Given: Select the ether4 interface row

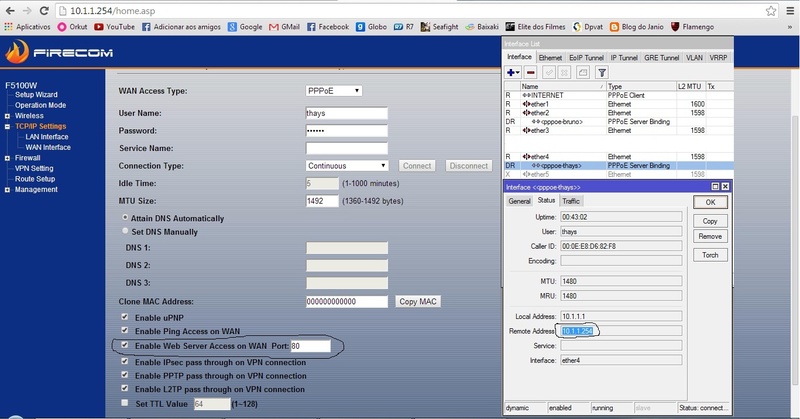Looking at the screenshot, I should point(618,157).
